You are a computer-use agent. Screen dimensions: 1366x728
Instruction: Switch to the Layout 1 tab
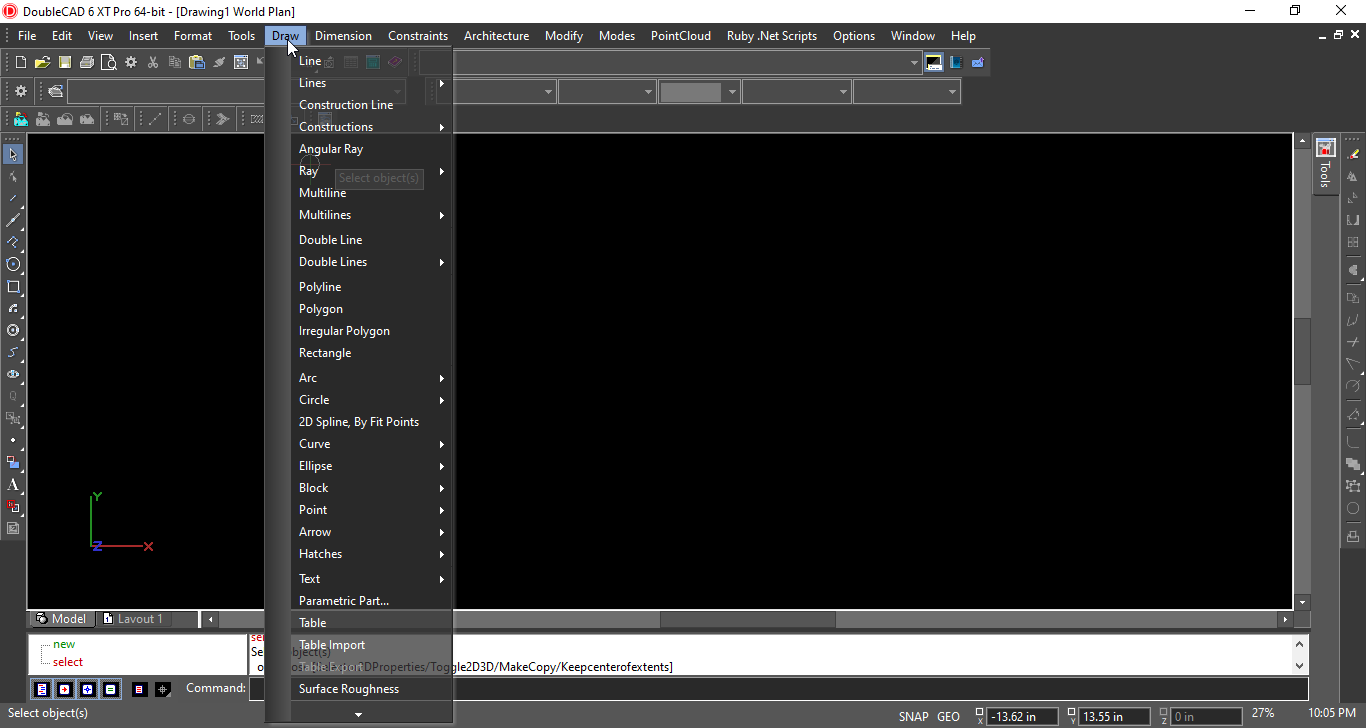(133, 619)
